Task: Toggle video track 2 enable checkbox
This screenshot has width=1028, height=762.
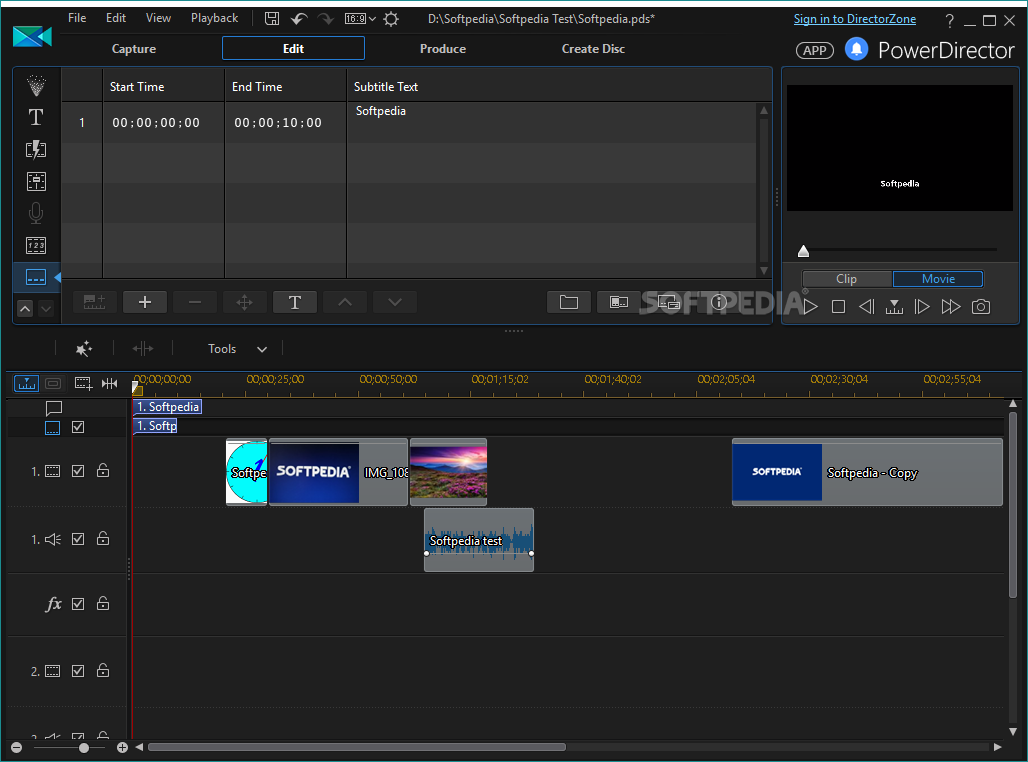Action: 78,671
